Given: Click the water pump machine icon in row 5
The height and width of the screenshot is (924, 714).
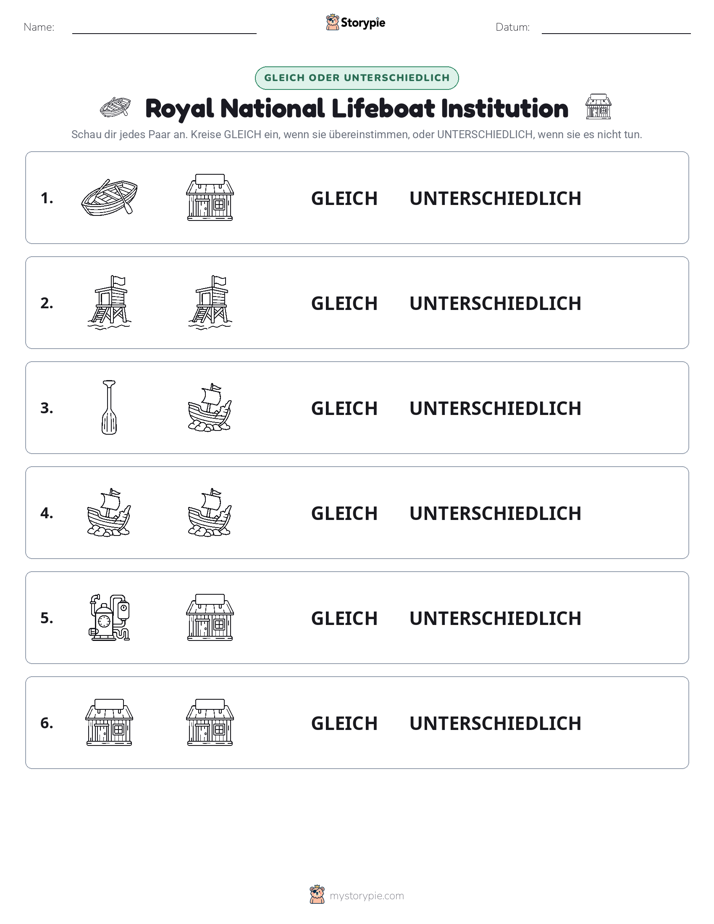Looking at the screenshot, I should pyautogui.click(x=109, y=617).
